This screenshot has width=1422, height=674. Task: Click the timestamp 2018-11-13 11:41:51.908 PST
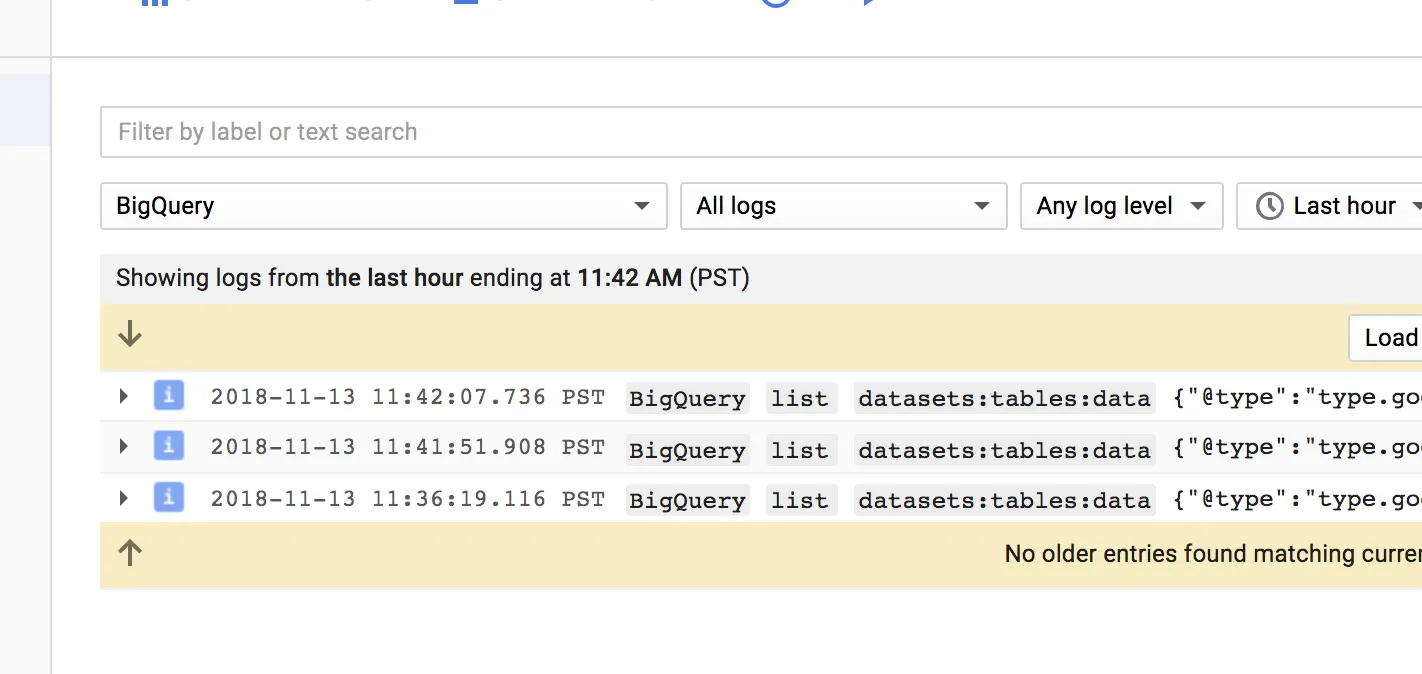click(407, 447)
